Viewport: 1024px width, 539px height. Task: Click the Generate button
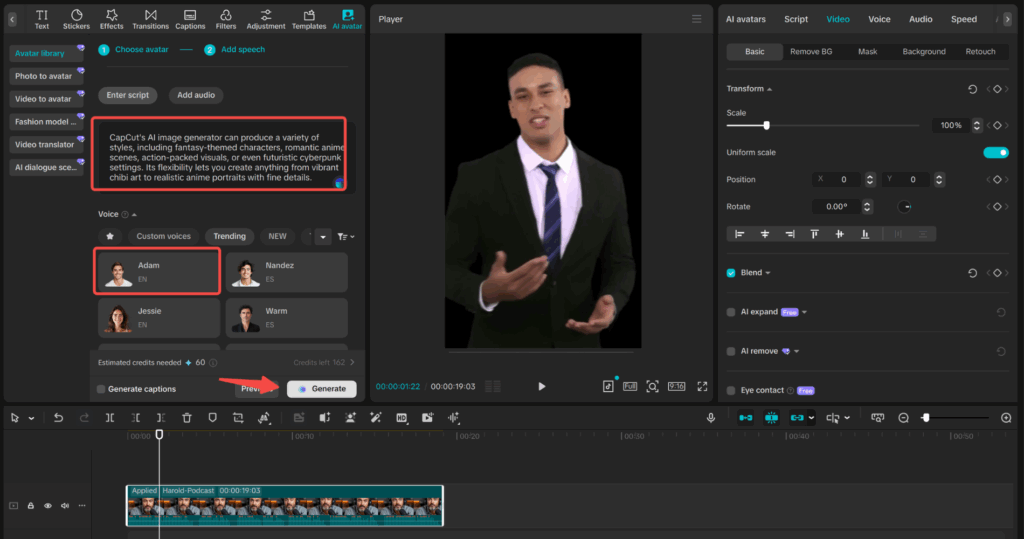(x=322, y=389)
